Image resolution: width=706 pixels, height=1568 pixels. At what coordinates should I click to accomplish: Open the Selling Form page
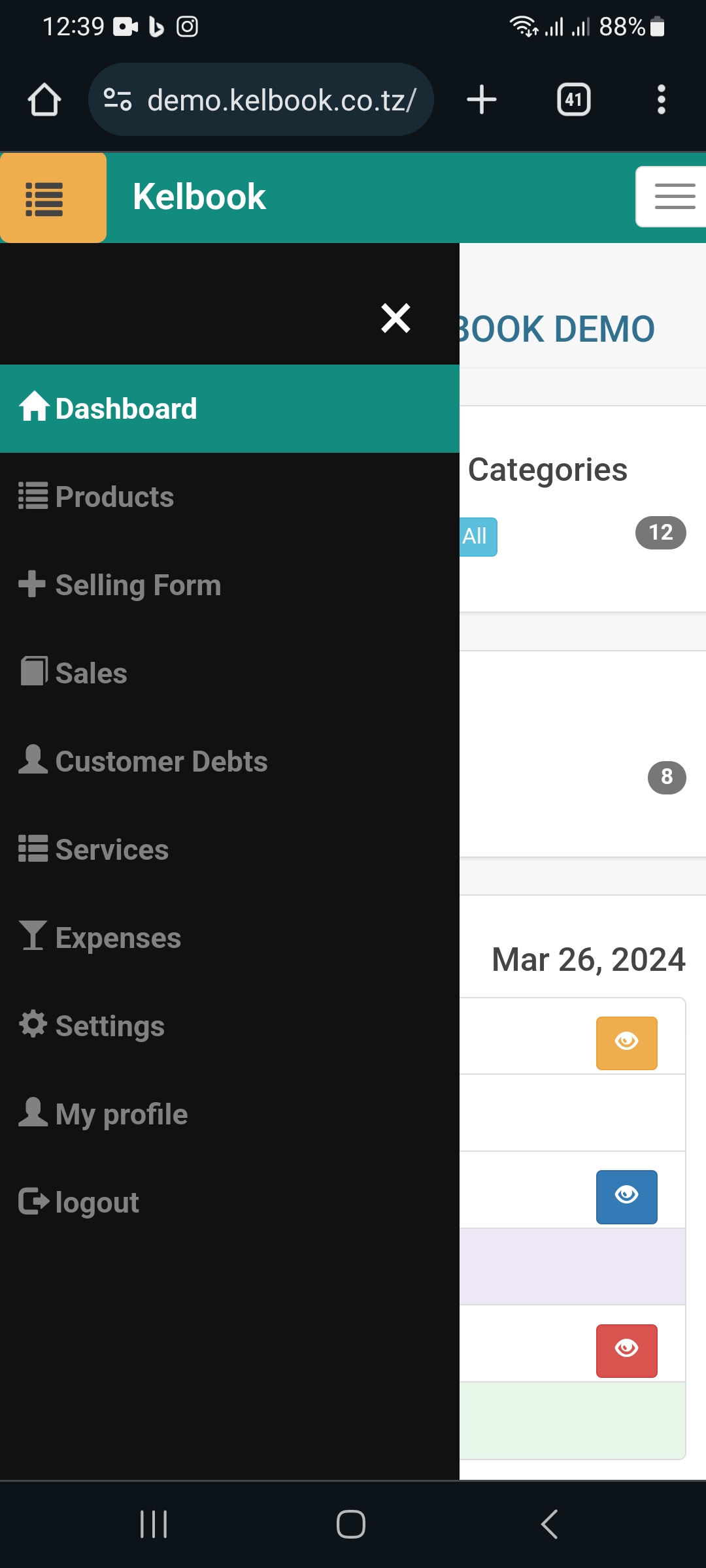click(138, 585)
